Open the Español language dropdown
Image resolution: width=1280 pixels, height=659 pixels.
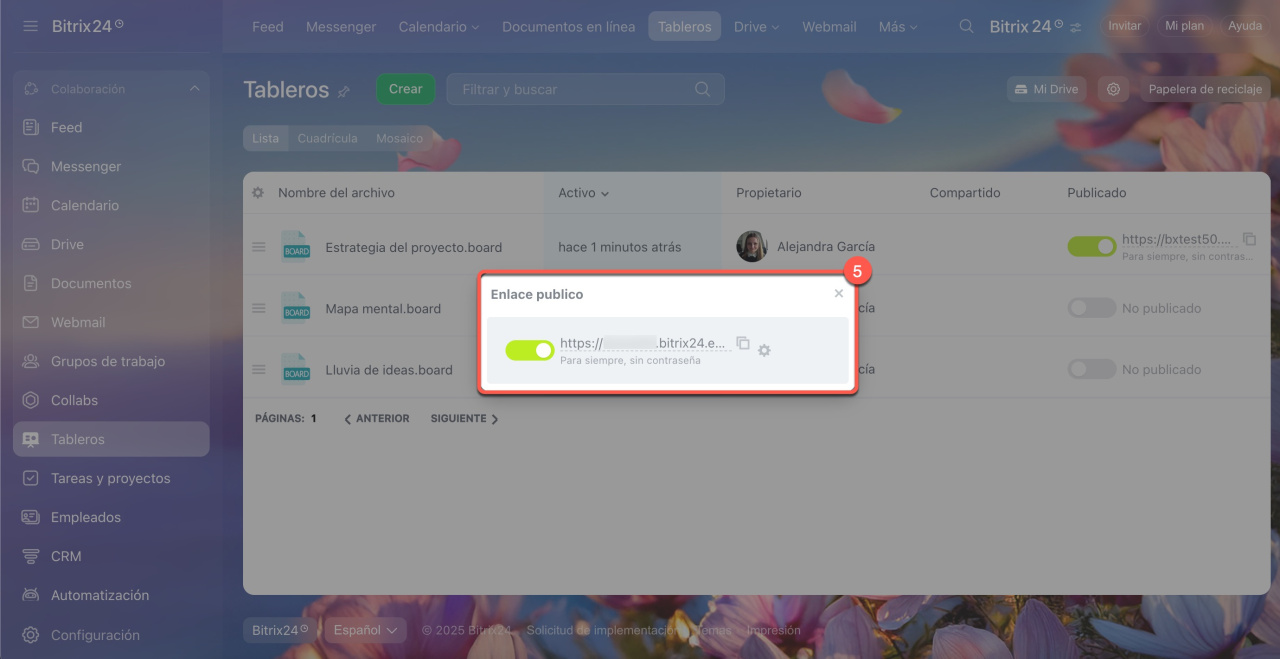coord(366,630)
